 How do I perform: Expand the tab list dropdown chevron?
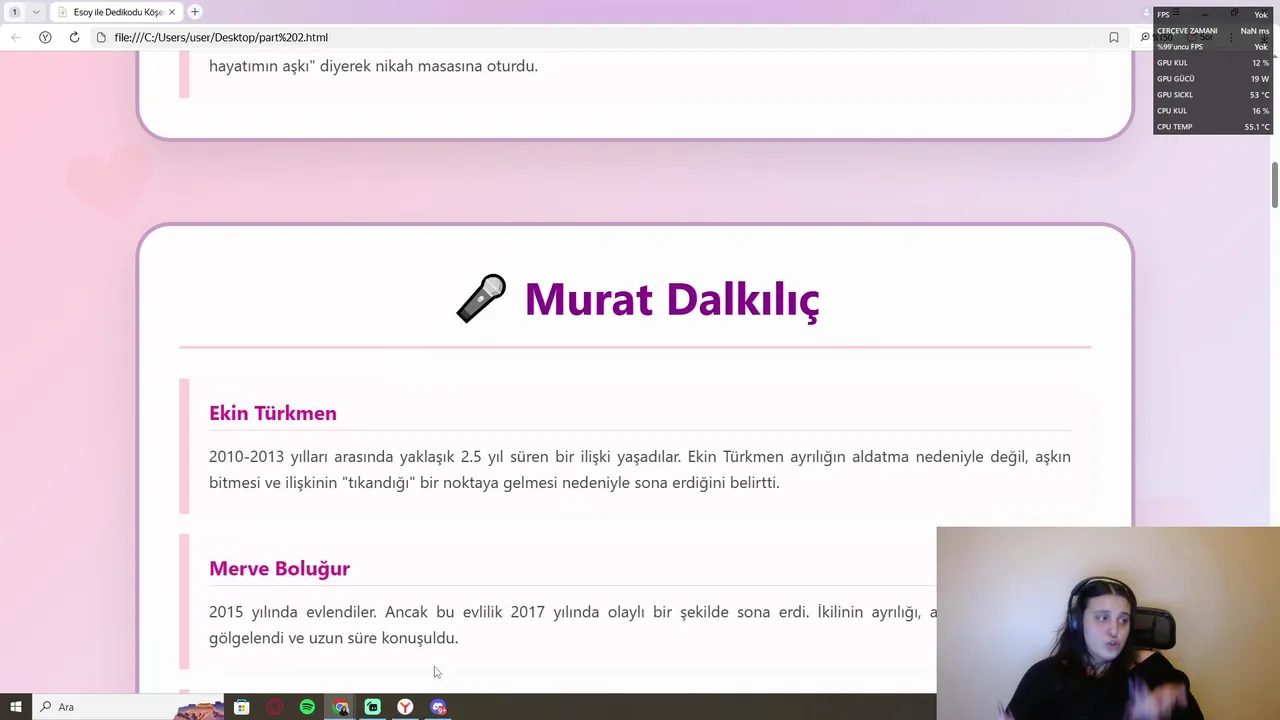point(36,12)
